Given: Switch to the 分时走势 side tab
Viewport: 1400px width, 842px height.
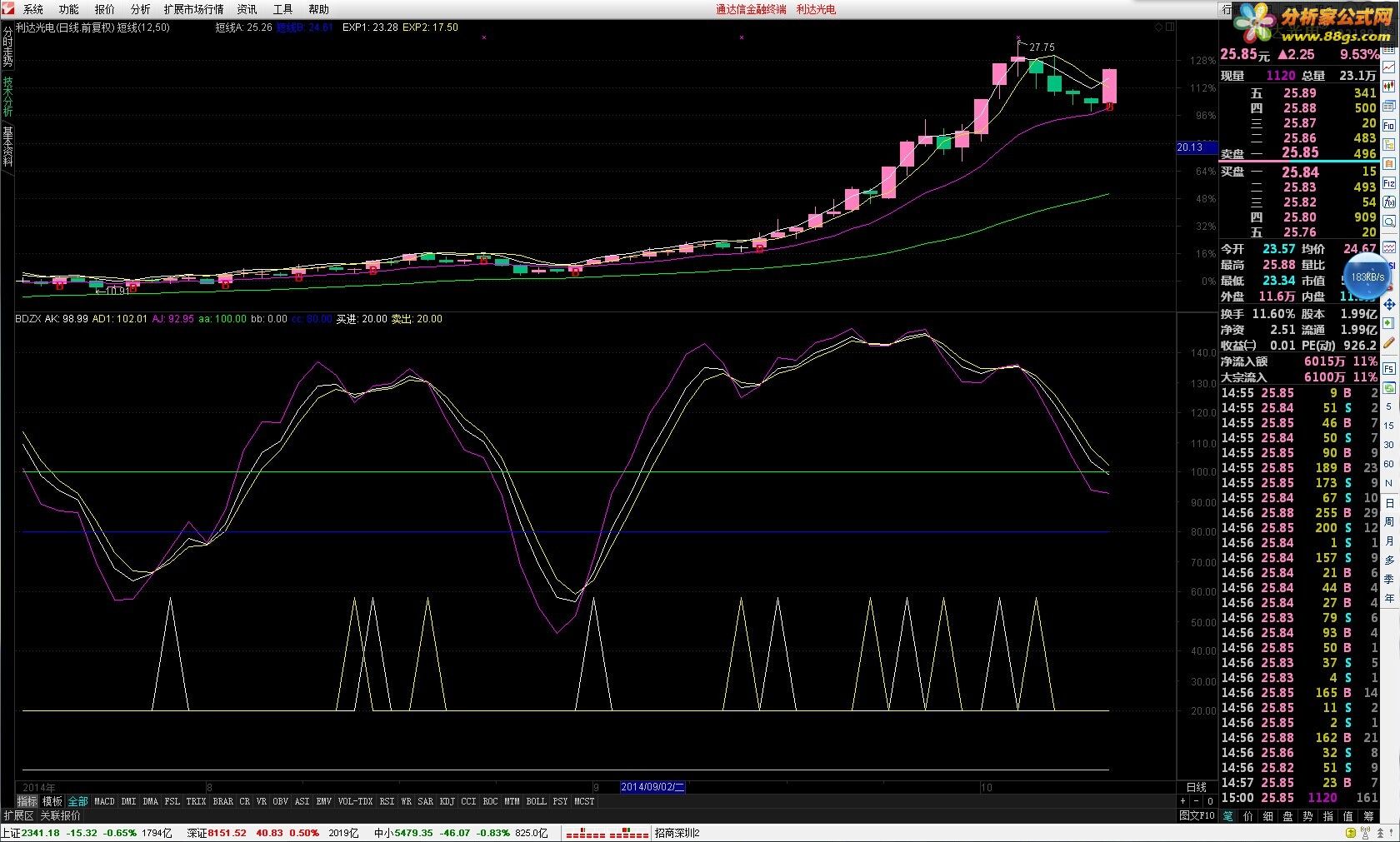Looking at the screenshot, I should (7, 46).
